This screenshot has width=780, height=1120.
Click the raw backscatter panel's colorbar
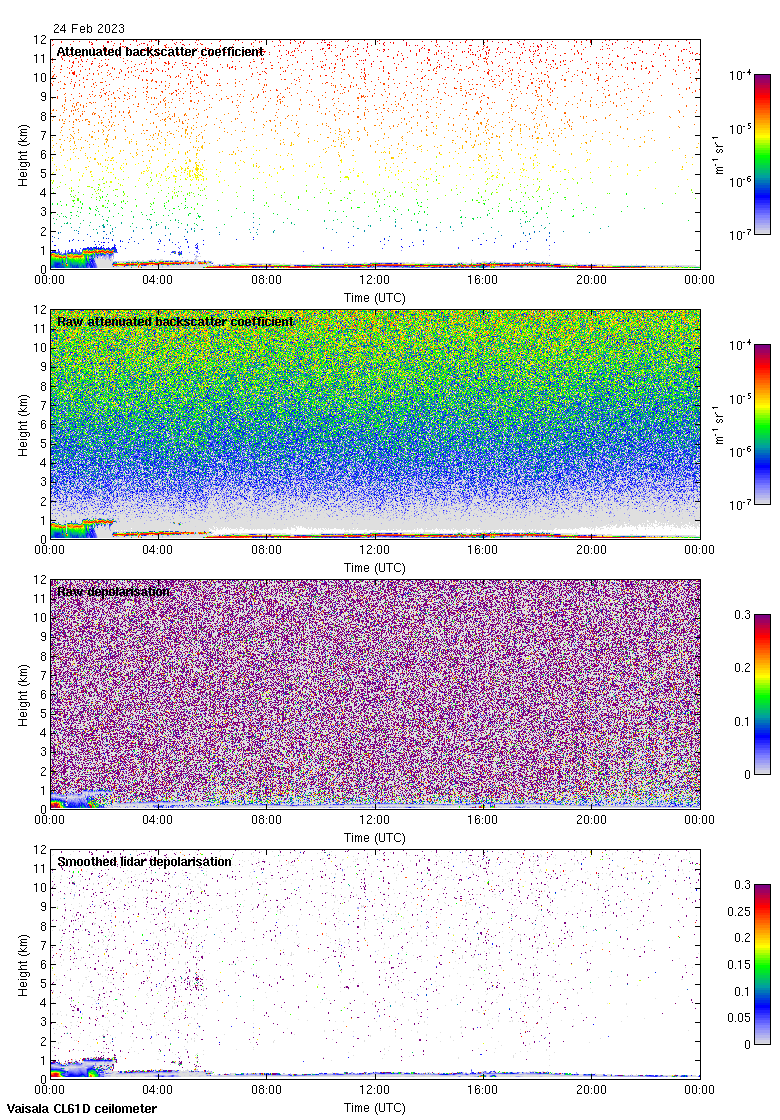coord(763,424)
